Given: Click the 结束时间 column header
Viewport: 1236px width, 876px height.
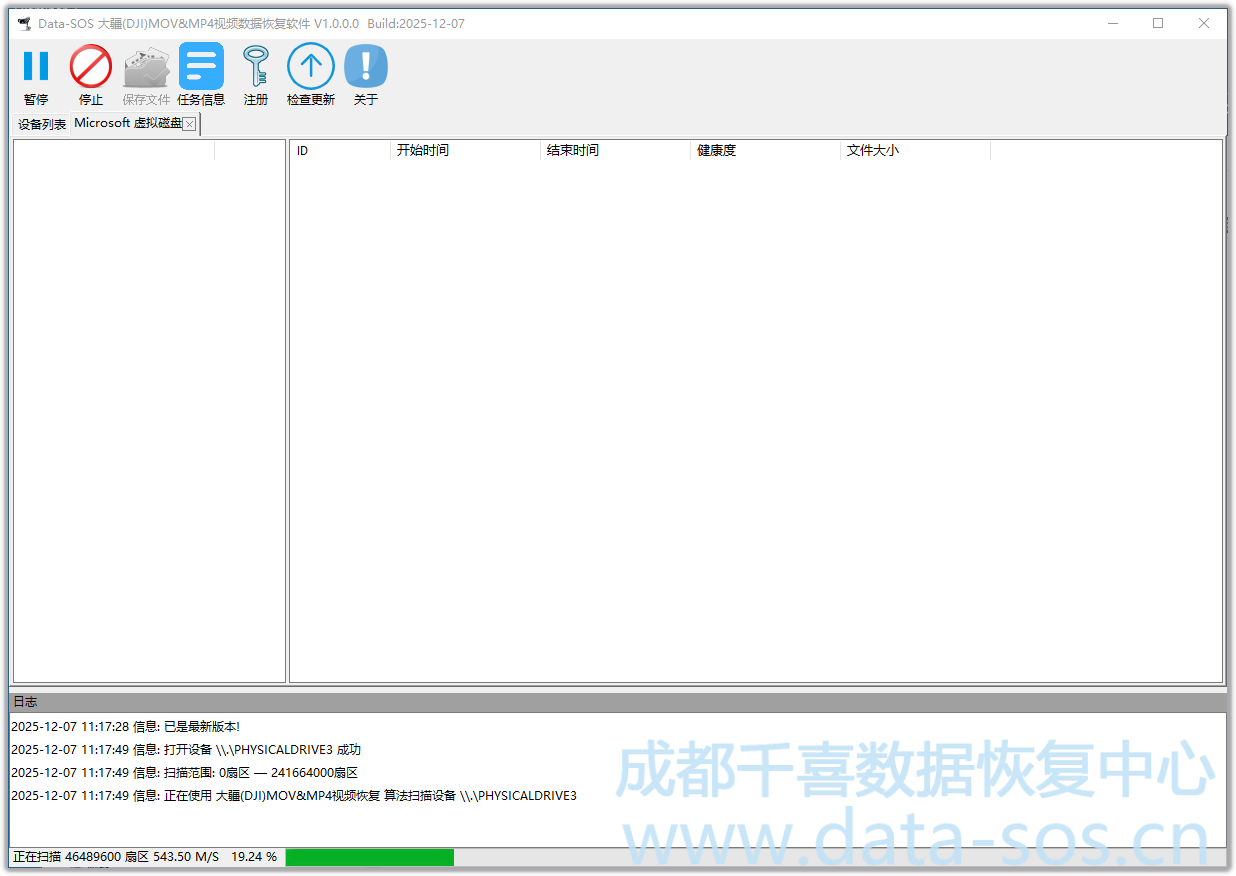Looking at the screenshot, I should click(x=614, y=150).
